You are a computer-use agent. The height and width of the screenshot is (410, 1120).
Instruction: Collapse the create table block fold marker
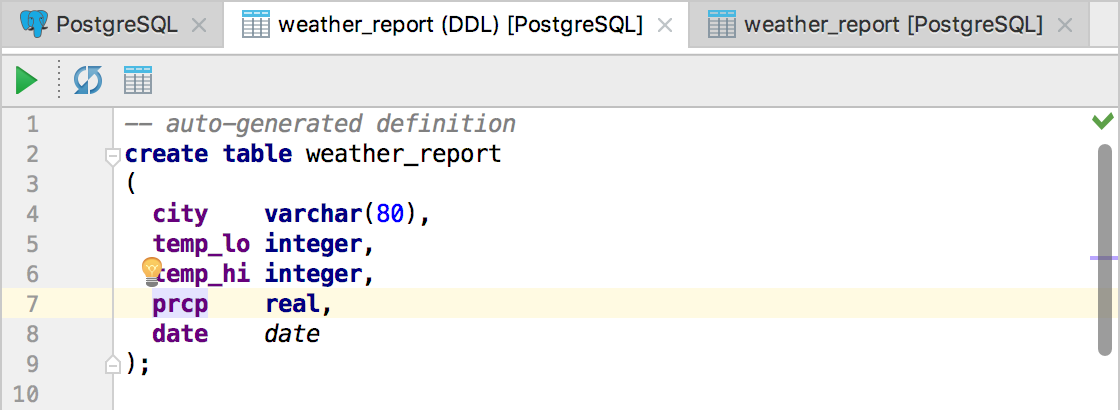coord(112,156)
